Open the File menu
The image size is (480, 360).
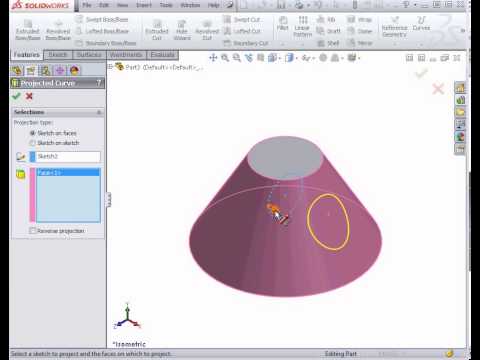[x=87, y=5]
